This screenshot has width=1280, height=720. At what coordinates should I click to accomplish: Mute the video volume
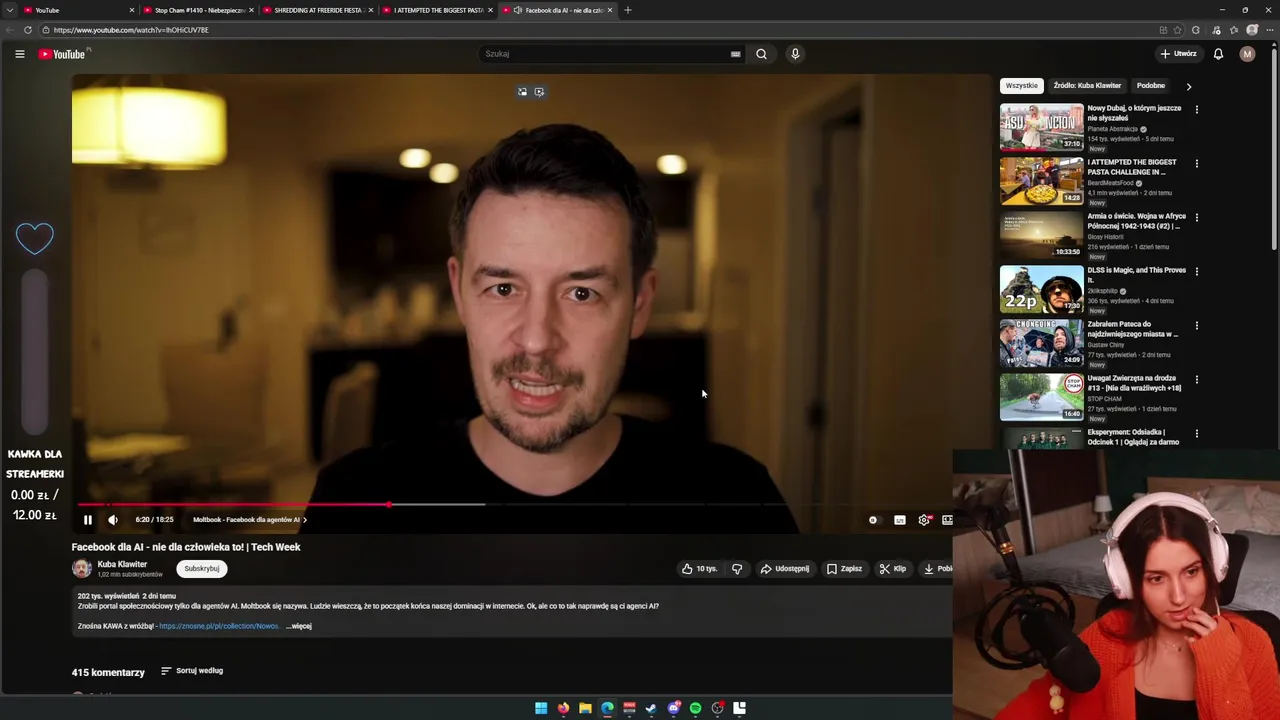coord(113,520)
